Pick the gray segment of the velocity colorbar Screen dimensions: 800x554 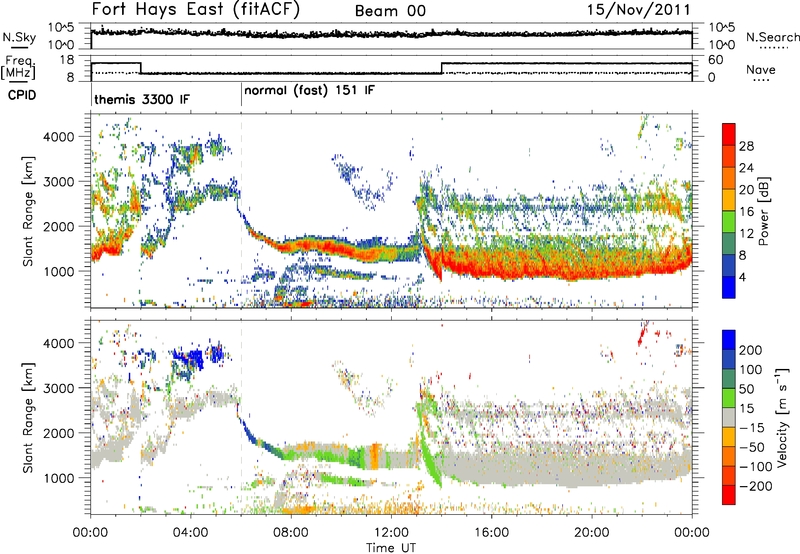[x=729, y=417]
